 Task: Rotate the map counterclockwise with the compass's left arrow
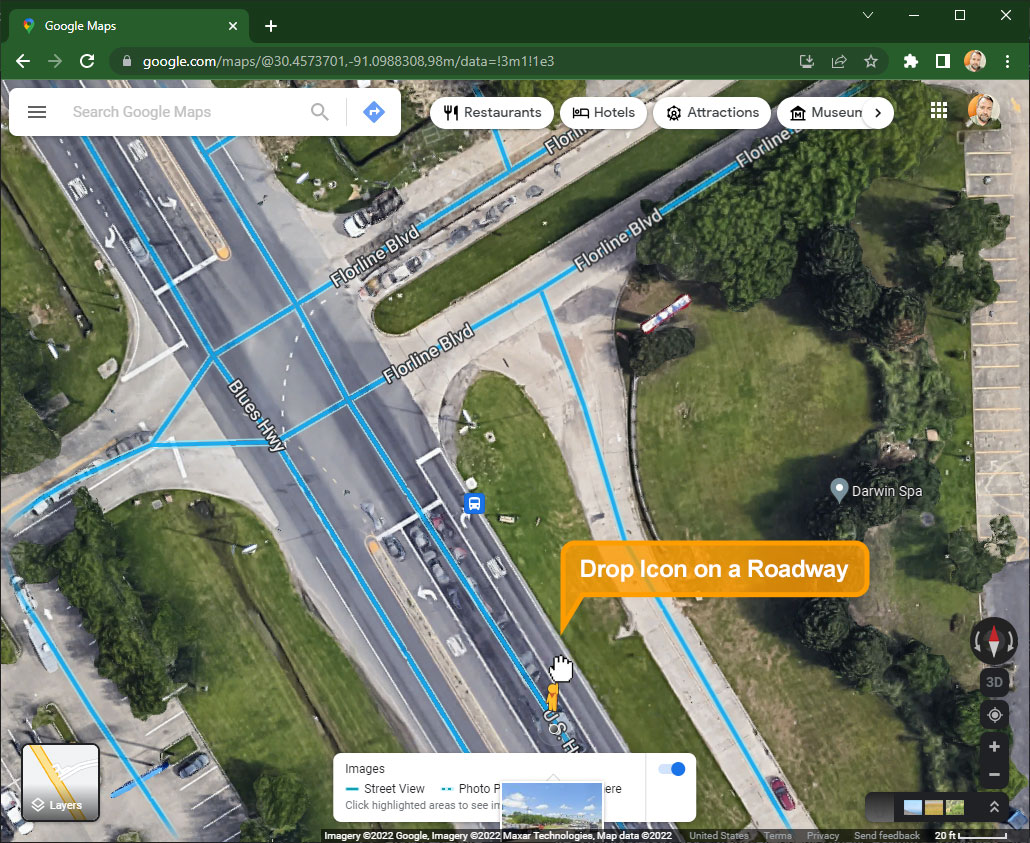(978, 641)
